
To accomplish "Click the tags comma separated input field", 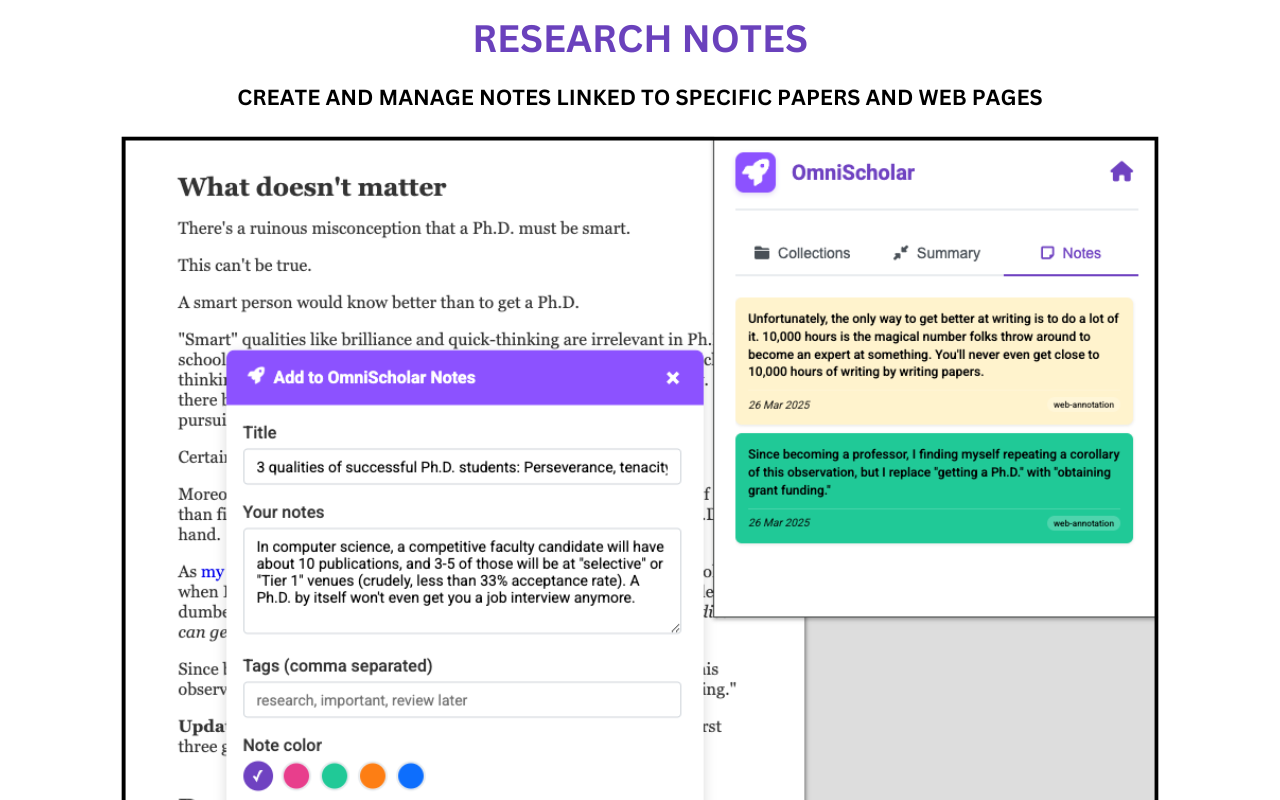I will coord(461,699).
